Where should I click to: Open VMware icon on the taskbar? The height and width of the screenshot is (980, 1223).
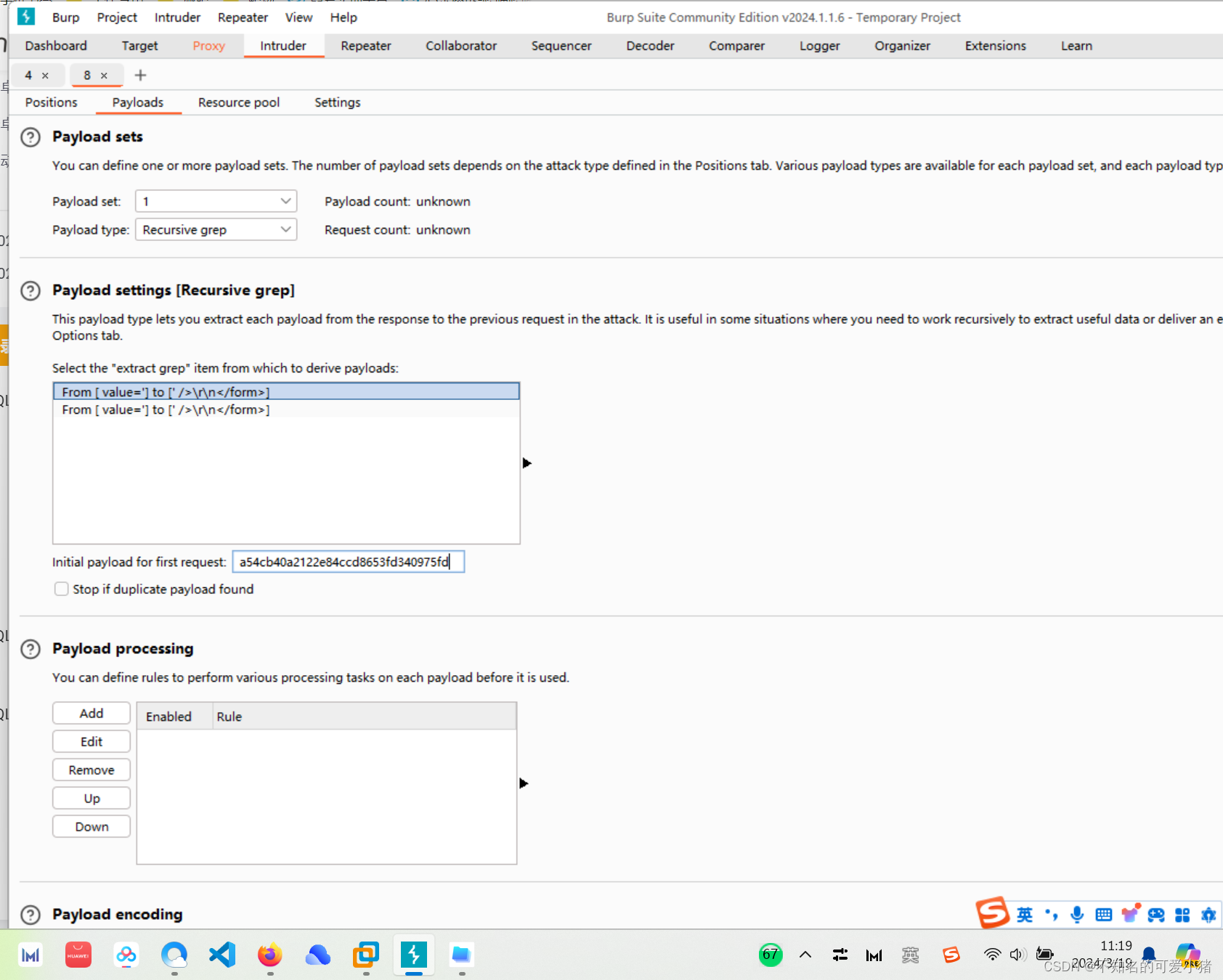(366, 955)
